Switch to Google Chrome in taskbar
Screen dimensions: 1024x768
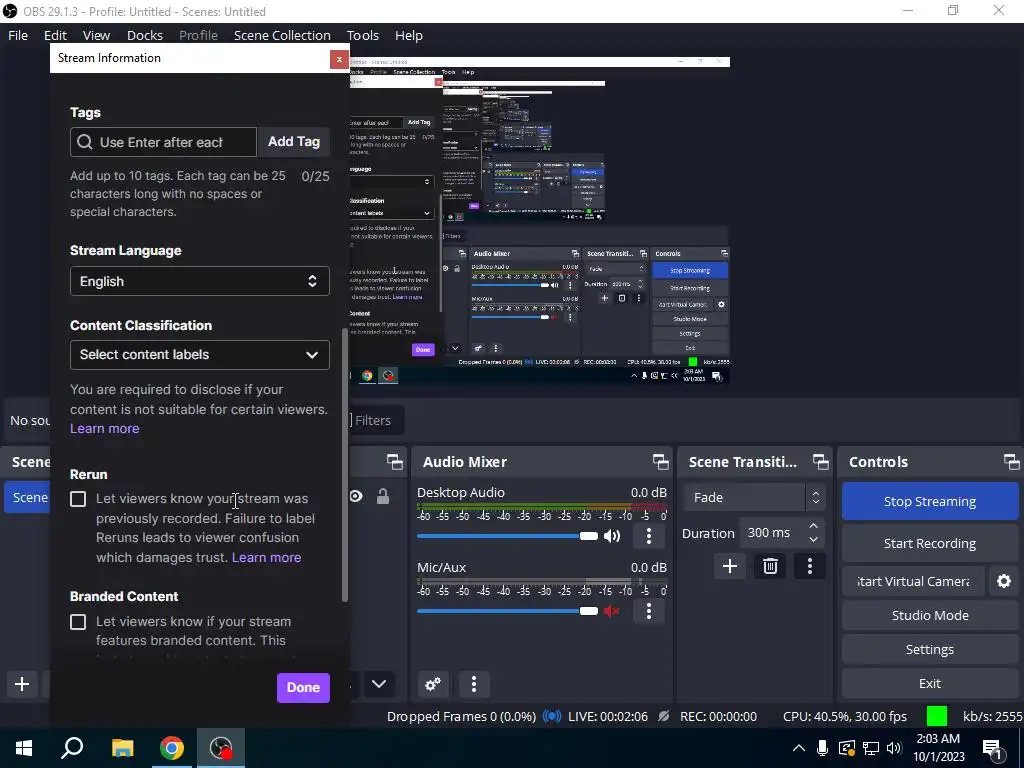click(172, 748)
